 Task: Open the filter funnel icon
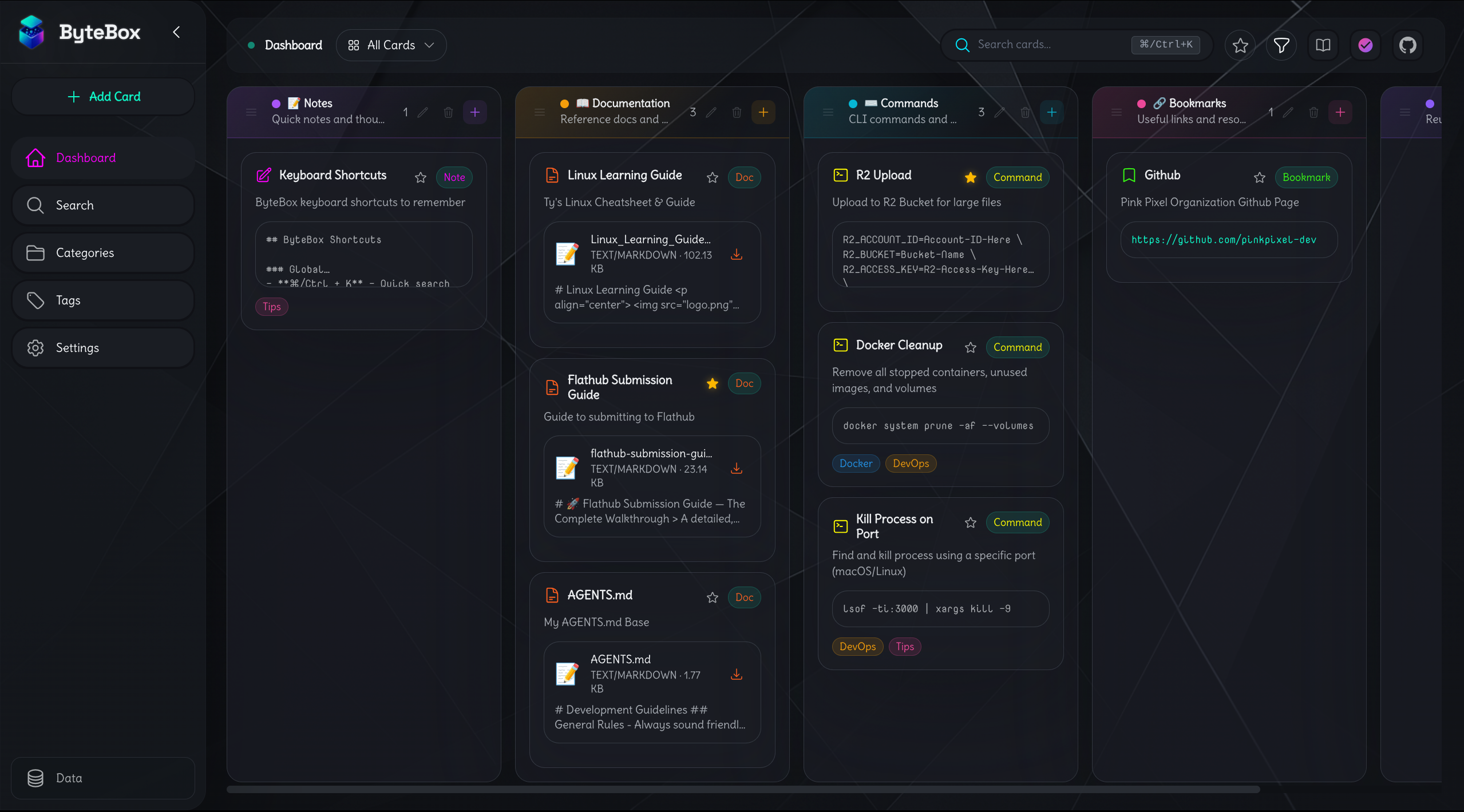(x=1281, y=45)
